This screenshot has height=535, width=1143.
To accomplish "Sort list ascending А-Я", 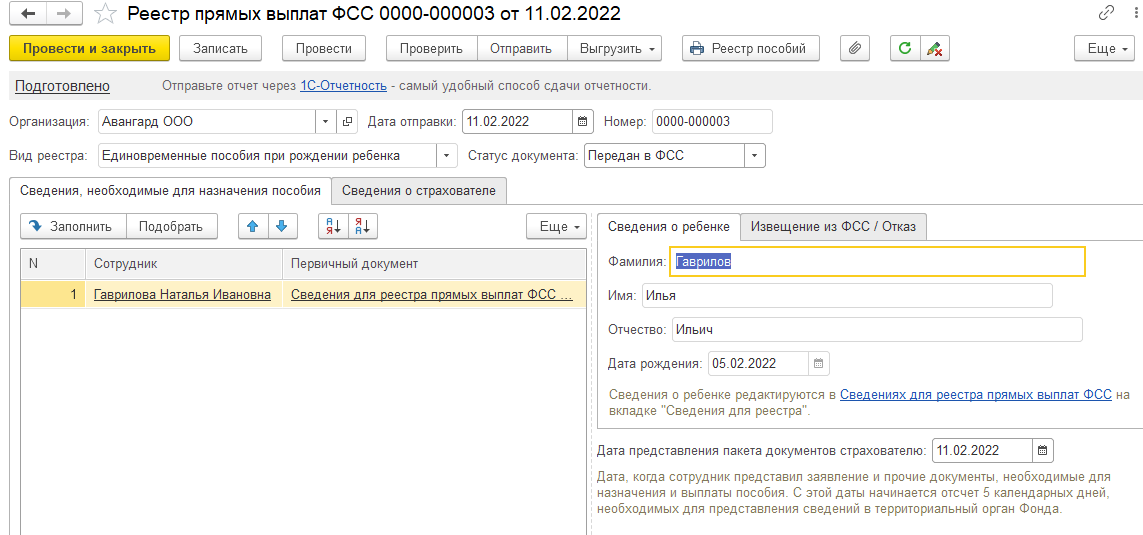I will 334,227.
